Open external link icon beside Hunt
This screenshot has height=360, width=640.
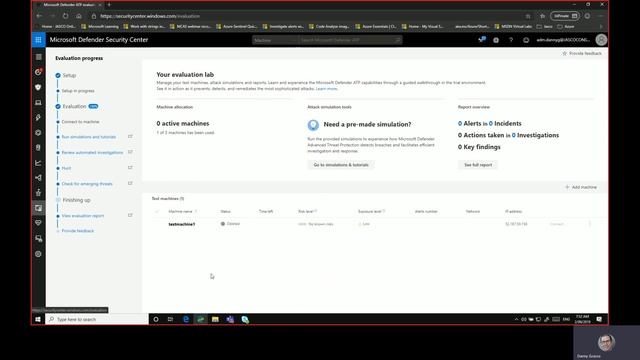tap(130, 168)
